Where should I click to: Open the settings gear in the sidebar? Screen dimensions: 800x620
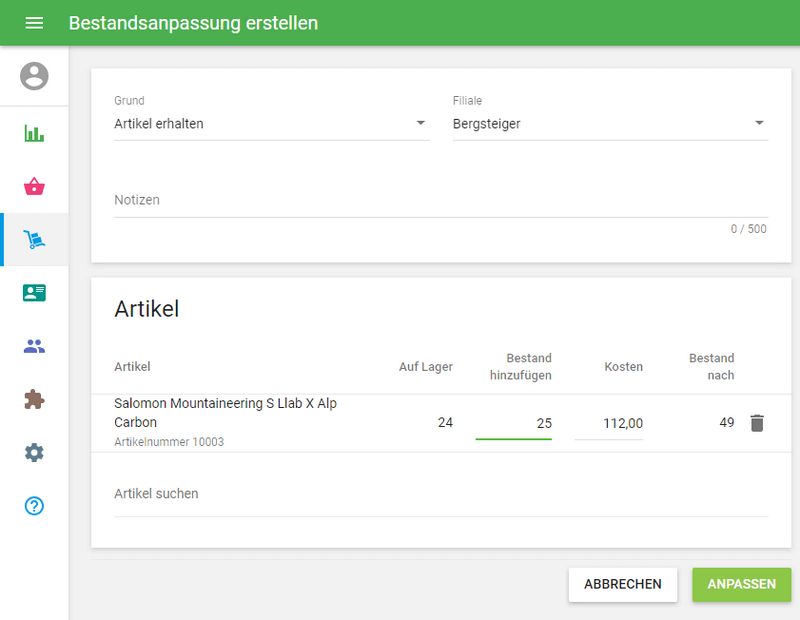34,452
